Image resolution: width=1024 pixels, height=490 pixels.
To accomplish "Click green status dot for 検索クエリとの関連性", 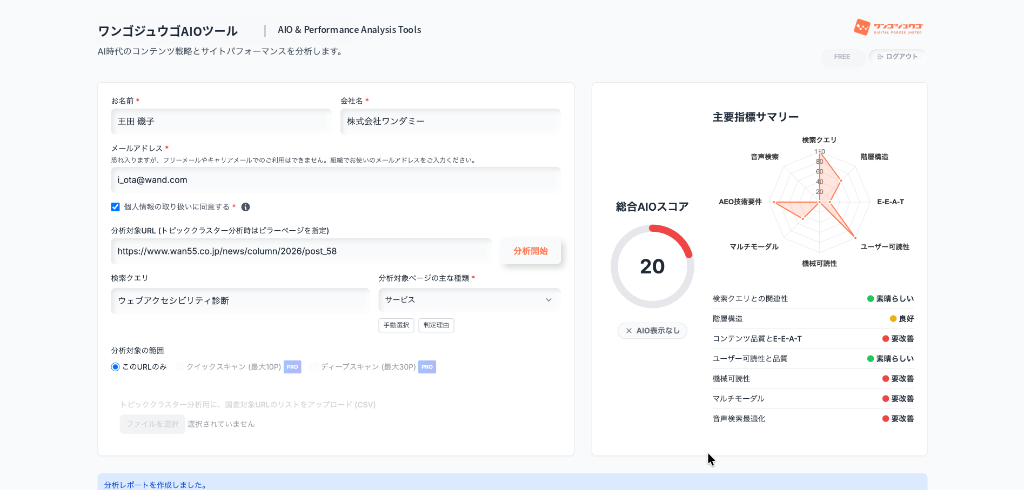I will 871,299.
